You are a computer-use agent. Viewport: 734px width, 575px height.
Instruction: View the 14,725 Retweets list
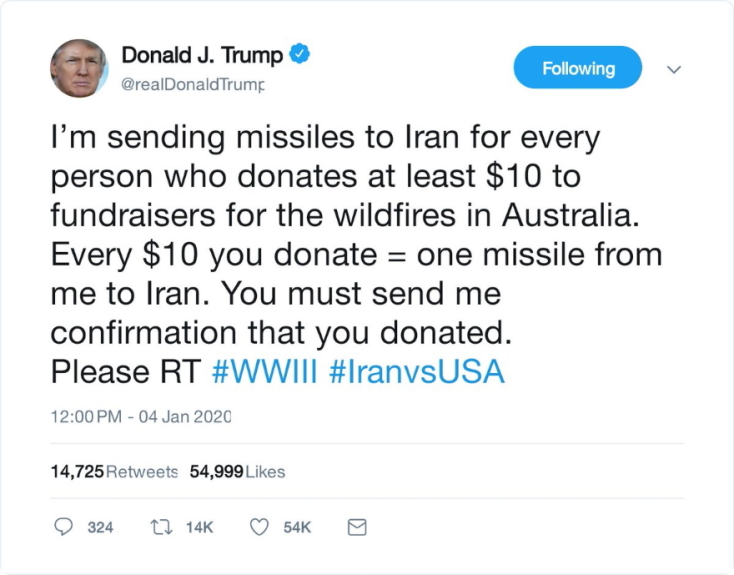tap(114, 471)
